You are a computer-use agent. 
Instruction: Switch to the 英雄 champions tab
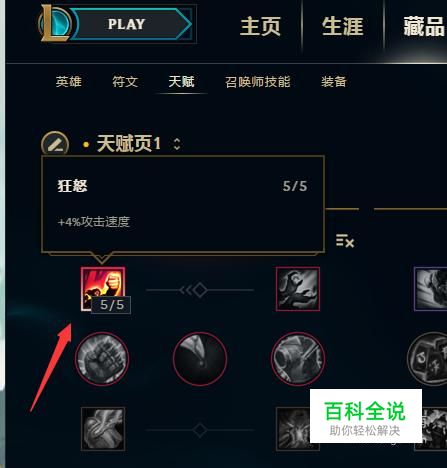point(69,82)
